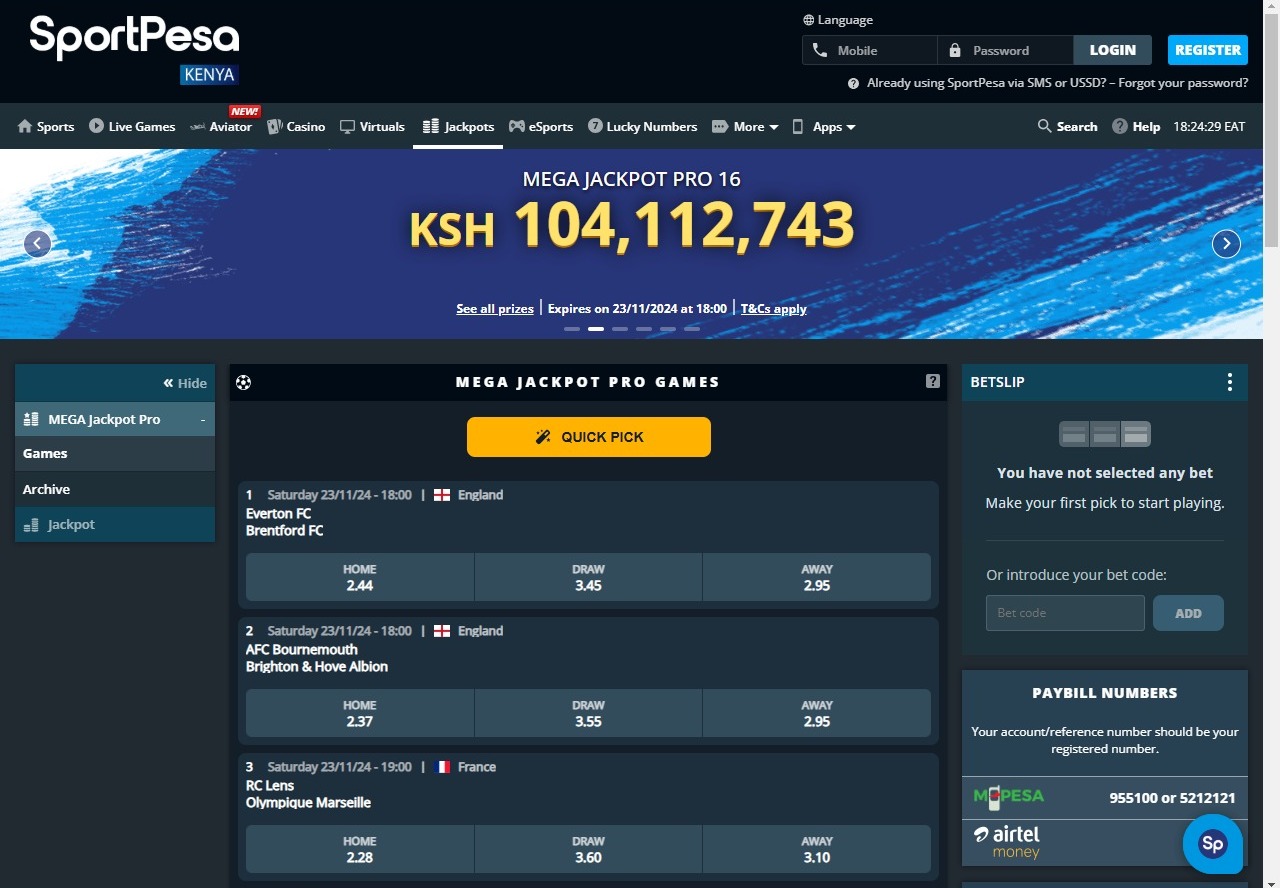Select the last banner carousel indicator
The width and height of the screenshot is (1280, 888).
pyautogui.click(x=692, y=329)
